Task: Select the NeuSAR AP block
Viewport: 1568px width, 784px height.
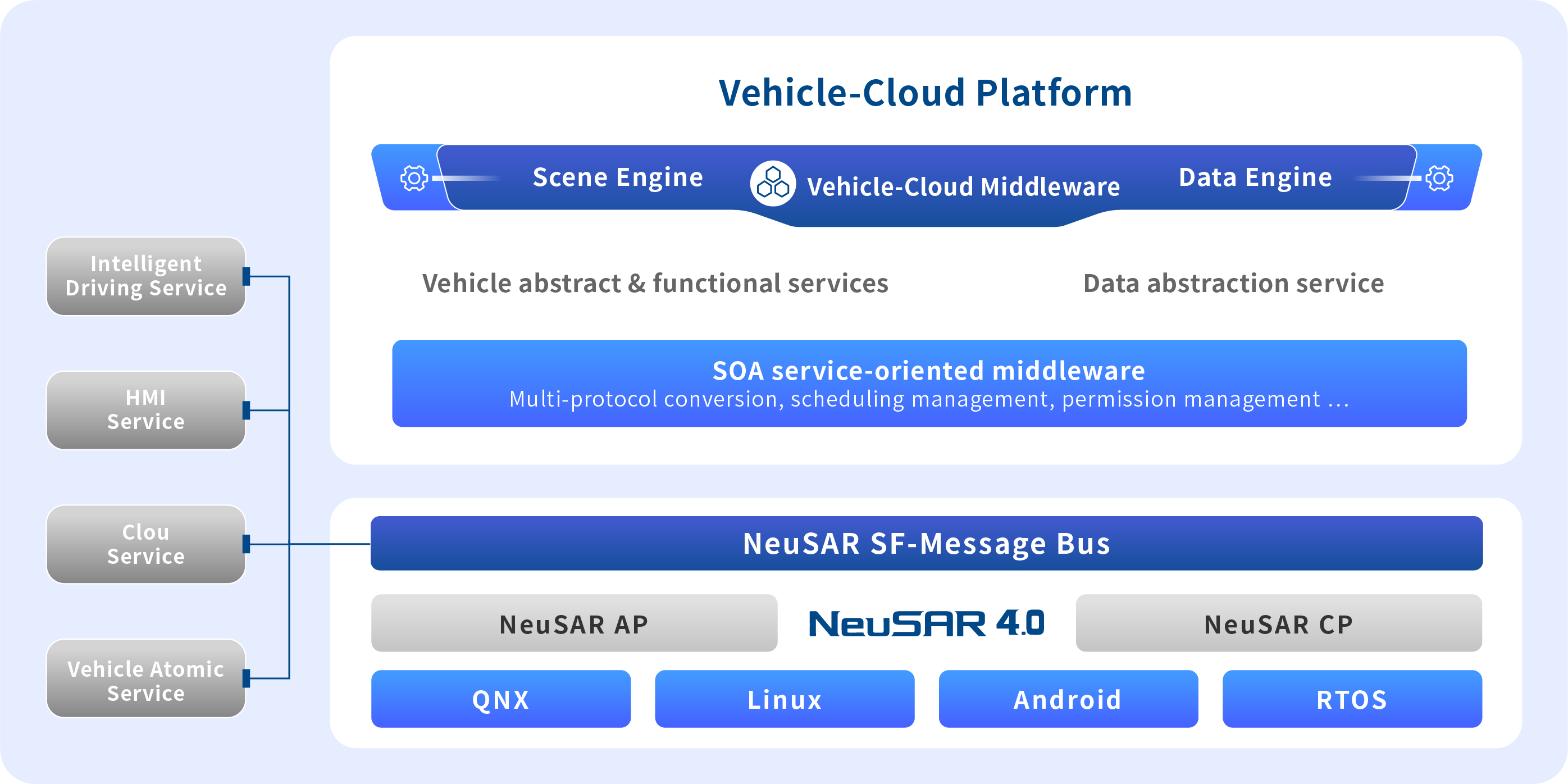Action: [573, 623]
